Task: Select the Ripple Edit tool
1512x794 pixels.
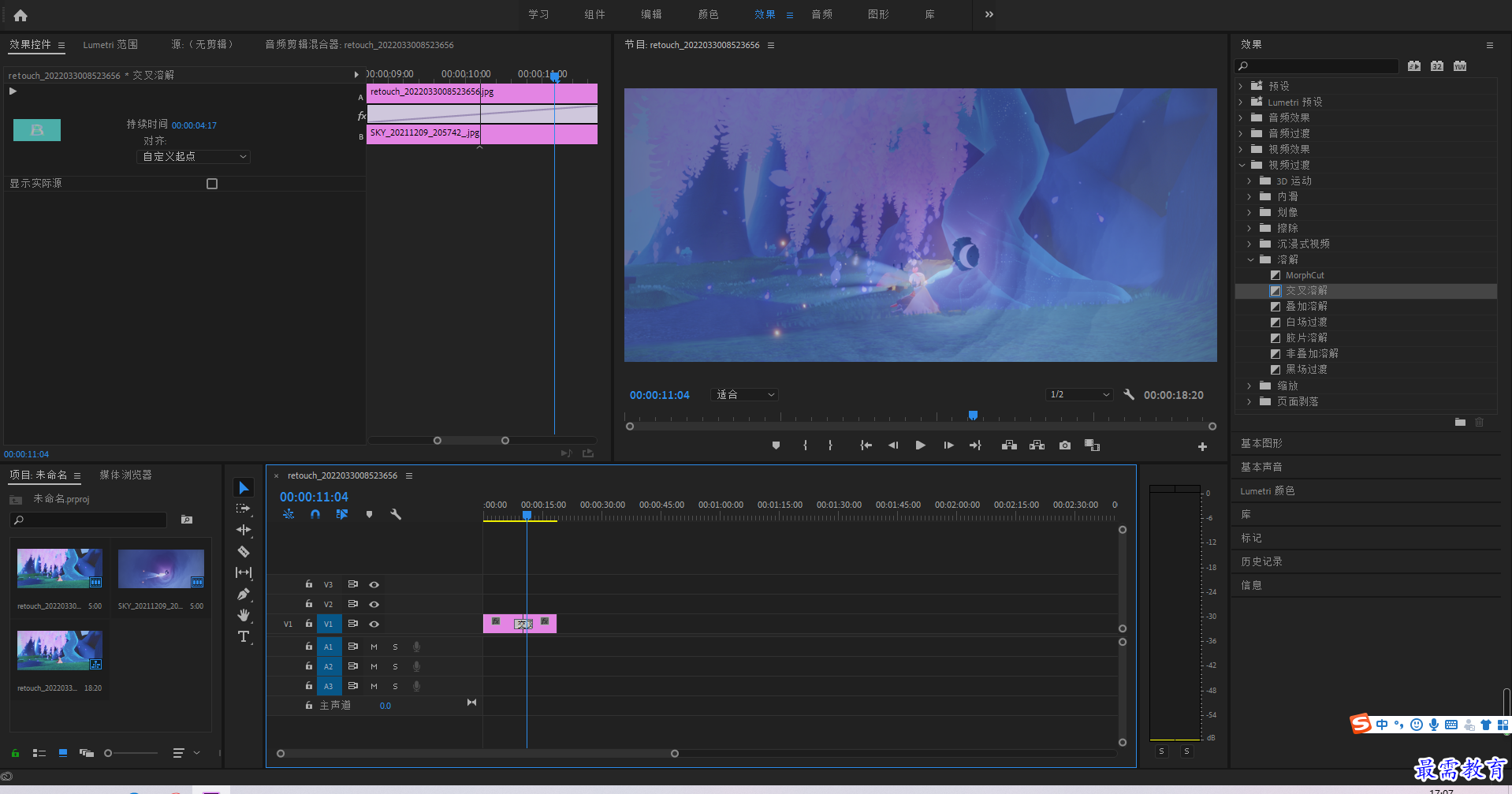Action: [x=244, y=530]
